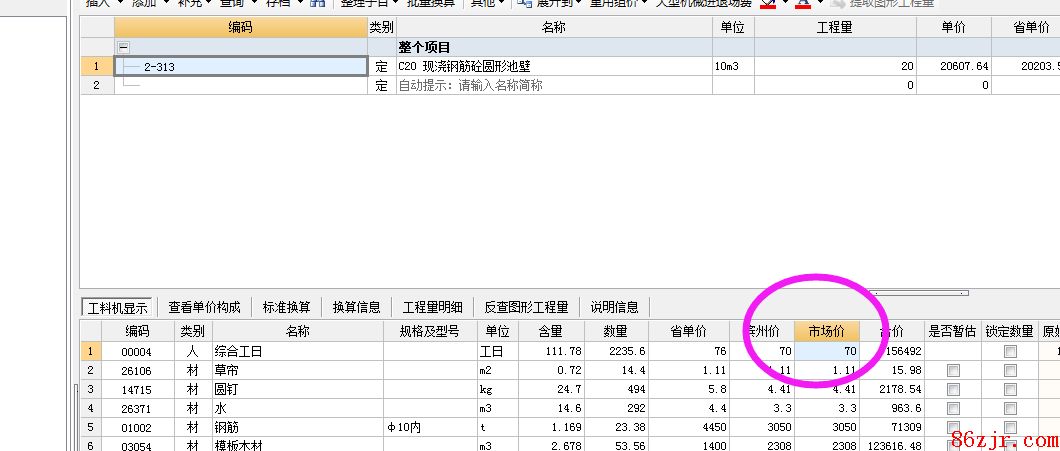
Task: Enable 锁定数量 checkbox for 钢筋 row
Action: [1010, 427]
